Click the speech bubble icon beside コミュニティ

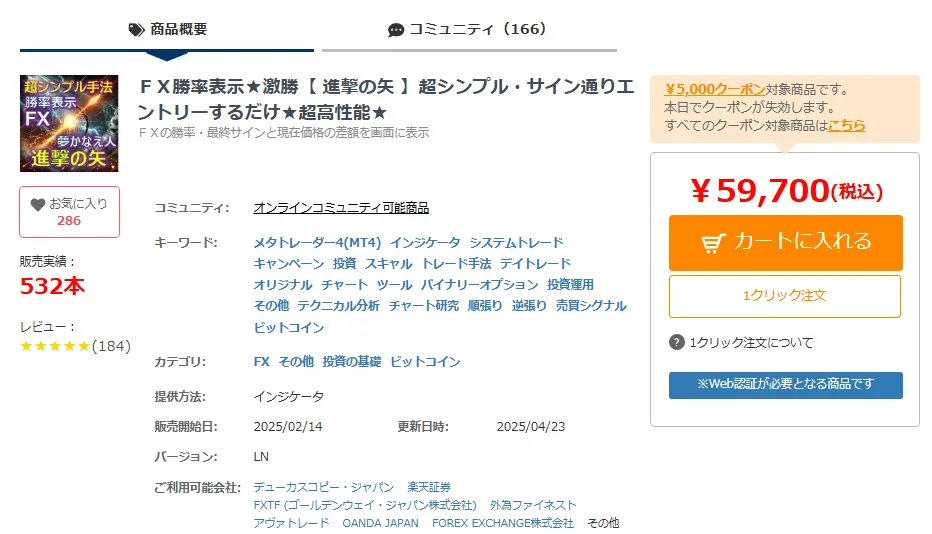tap(396, 30)
